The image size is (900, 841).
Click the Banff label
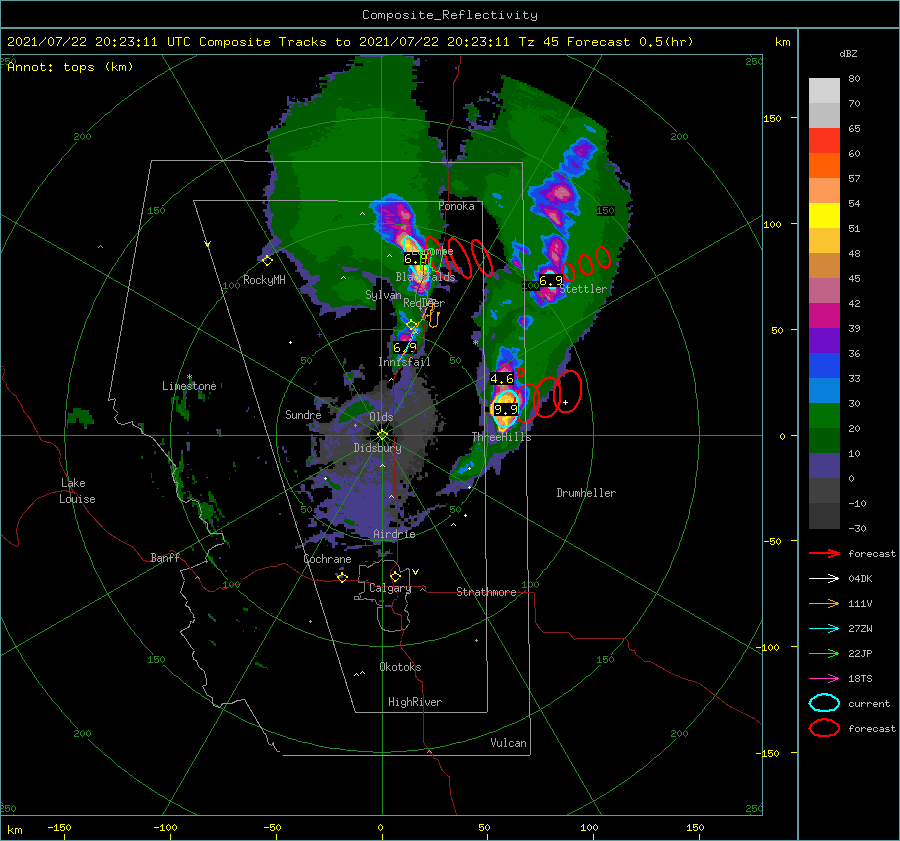point(165,557)
